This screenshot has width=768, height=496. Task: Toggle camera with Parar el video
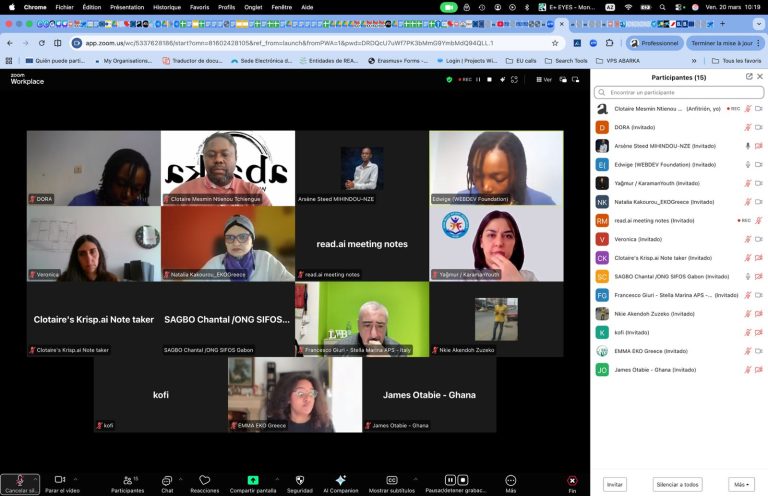[x=60, y=481]
